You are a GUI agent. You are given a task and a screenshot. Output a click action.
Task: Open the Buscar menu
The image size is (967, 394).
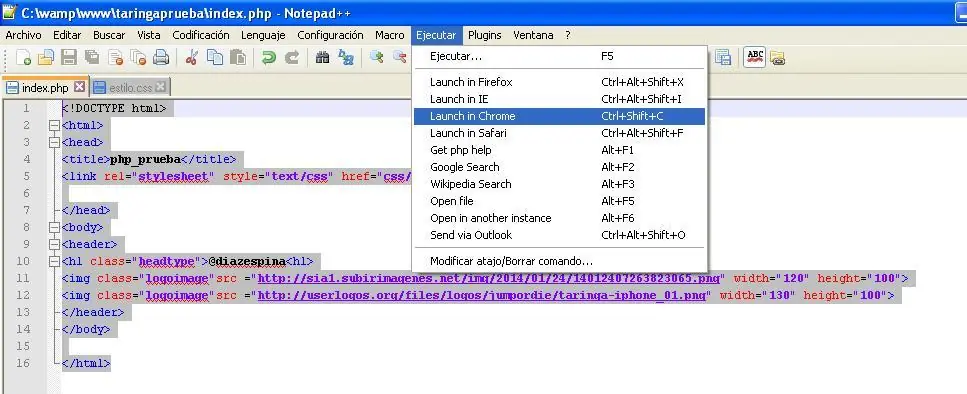(x=109, y=35)
